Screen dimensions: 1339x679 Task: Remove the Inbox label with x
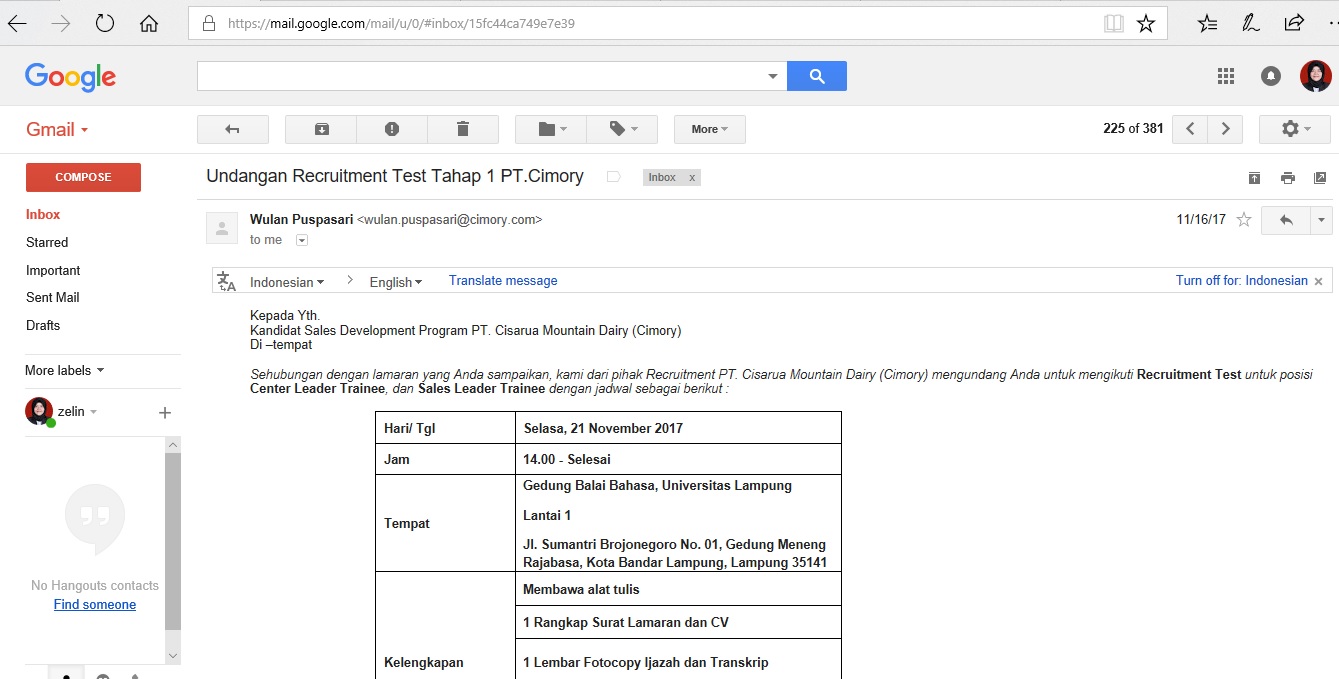[692, 177]
